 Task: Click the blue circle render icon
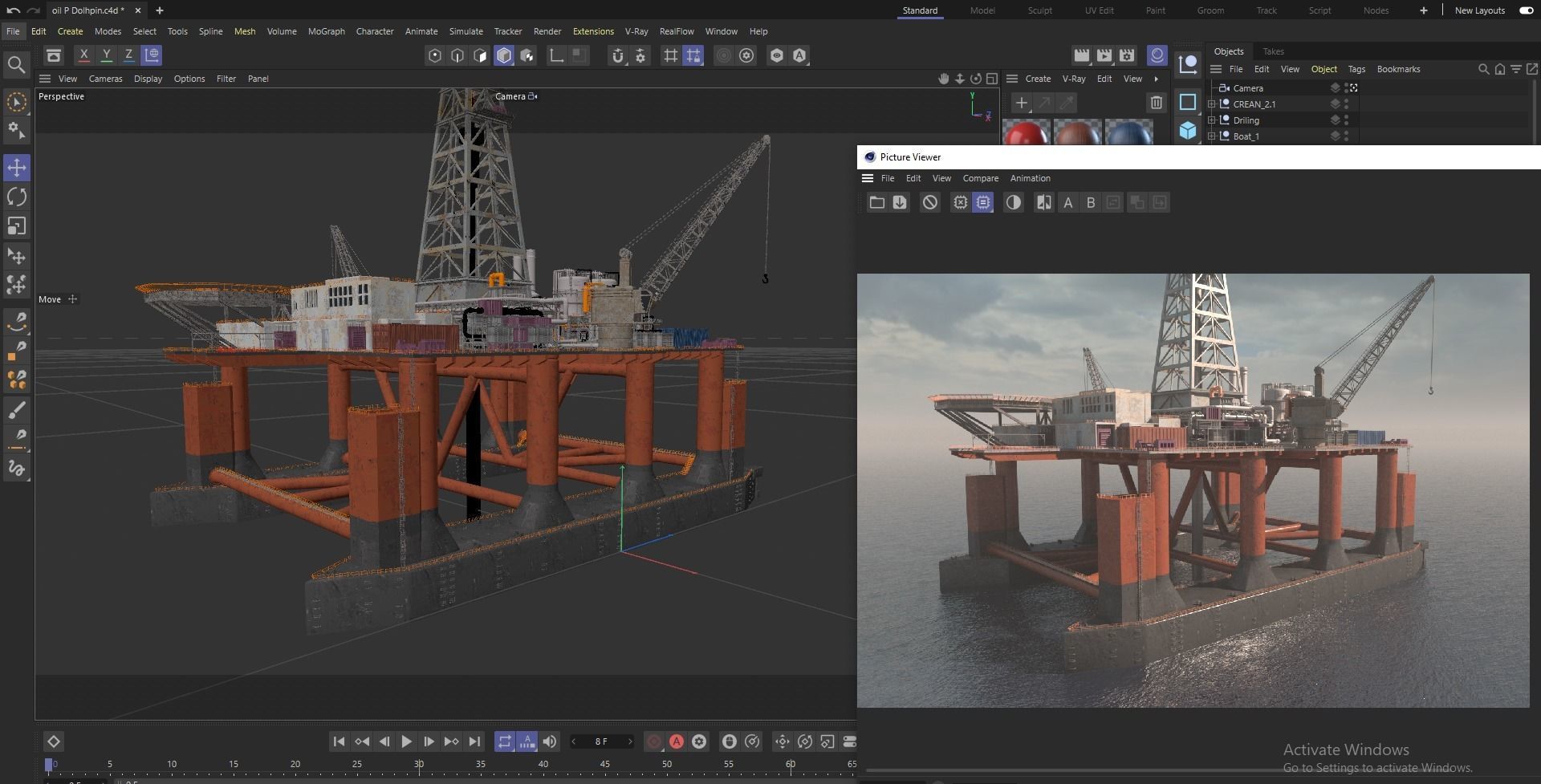click(x=1157, y=55)
